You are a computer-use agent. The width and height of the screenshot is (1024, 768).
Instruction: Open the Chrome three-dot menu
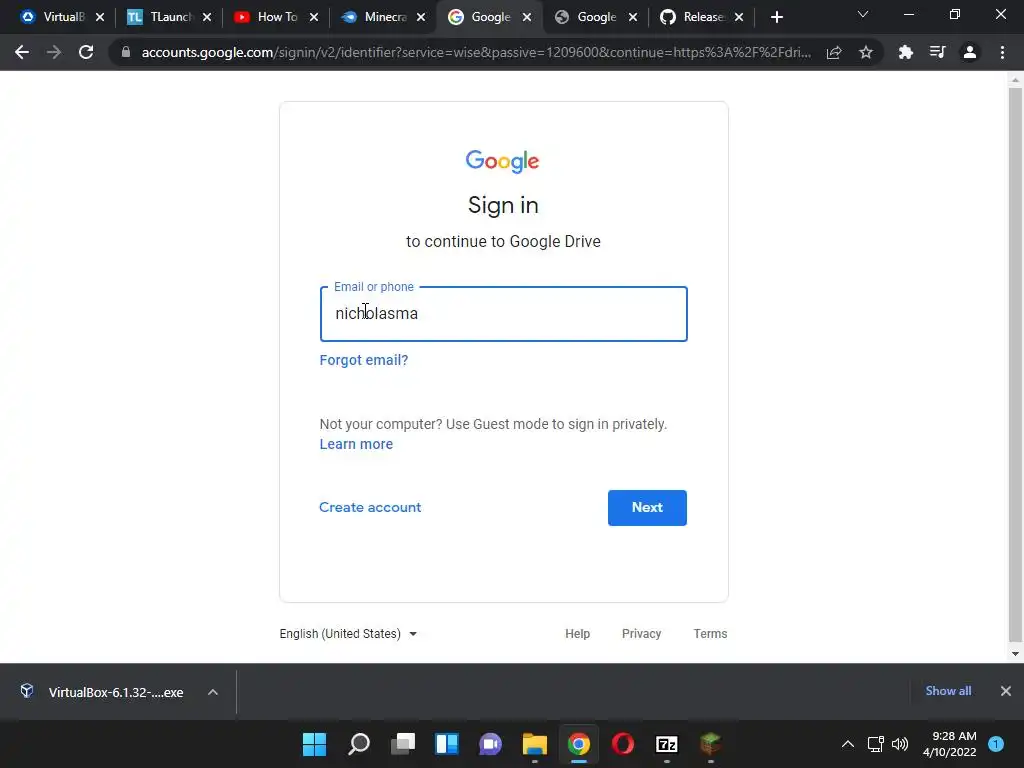(1002, 52)
